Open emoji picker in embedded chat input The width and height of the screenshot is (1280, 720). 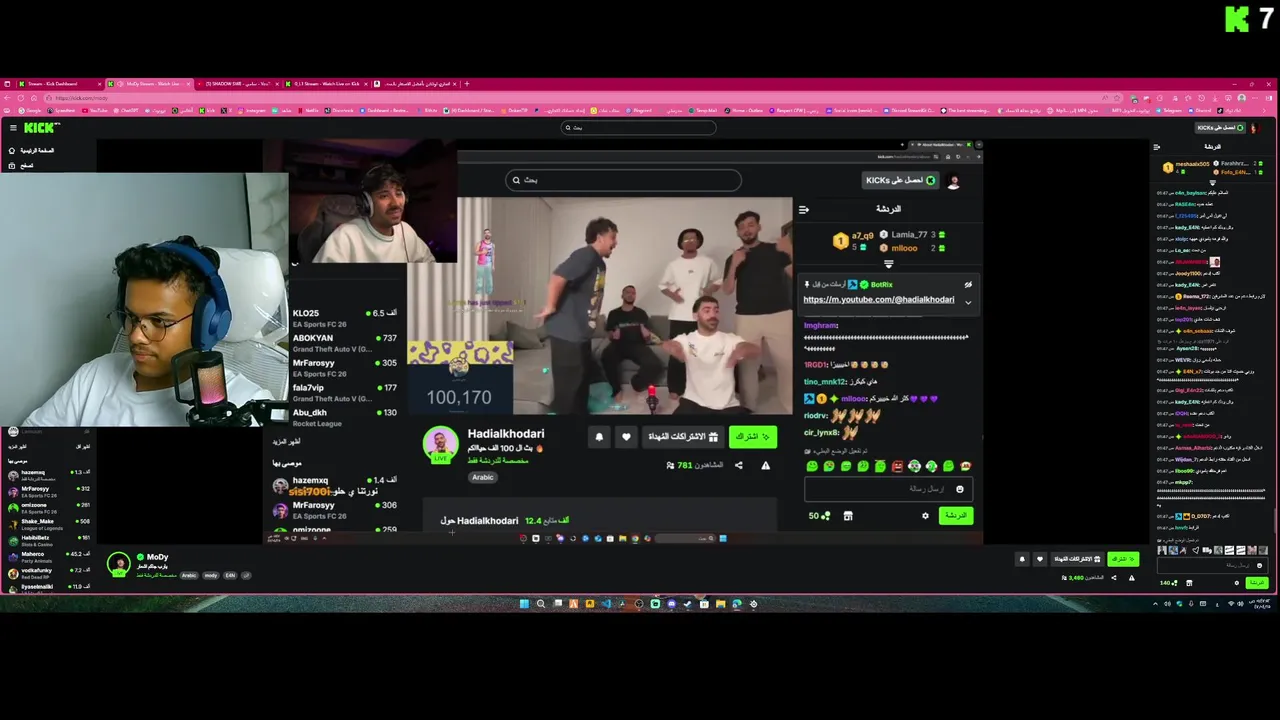point(960,489)
